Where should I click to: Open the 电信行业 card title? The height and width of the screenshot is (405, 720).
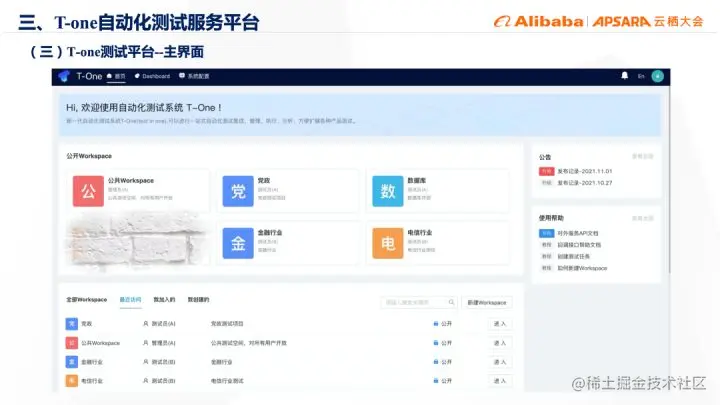(x=420, y=232)
